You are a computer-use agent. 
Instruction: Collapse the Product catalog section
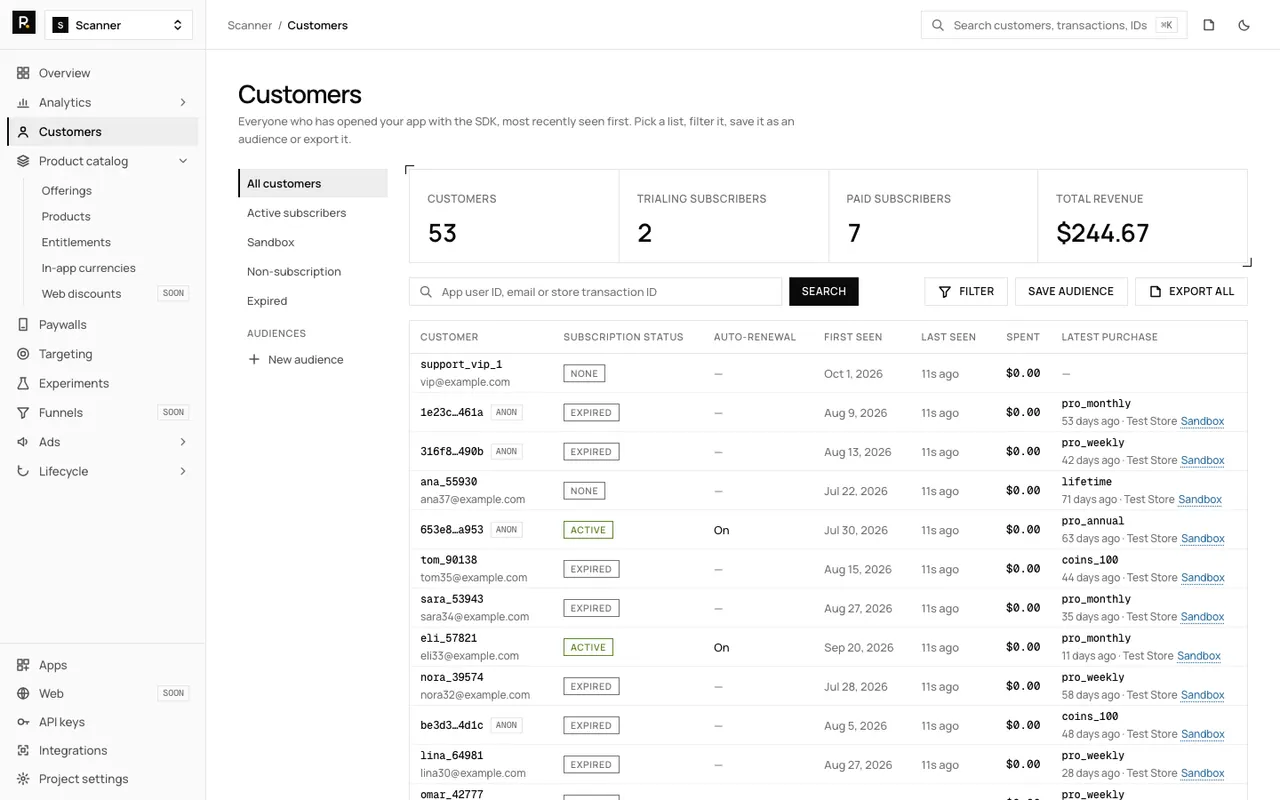point(183,161)
